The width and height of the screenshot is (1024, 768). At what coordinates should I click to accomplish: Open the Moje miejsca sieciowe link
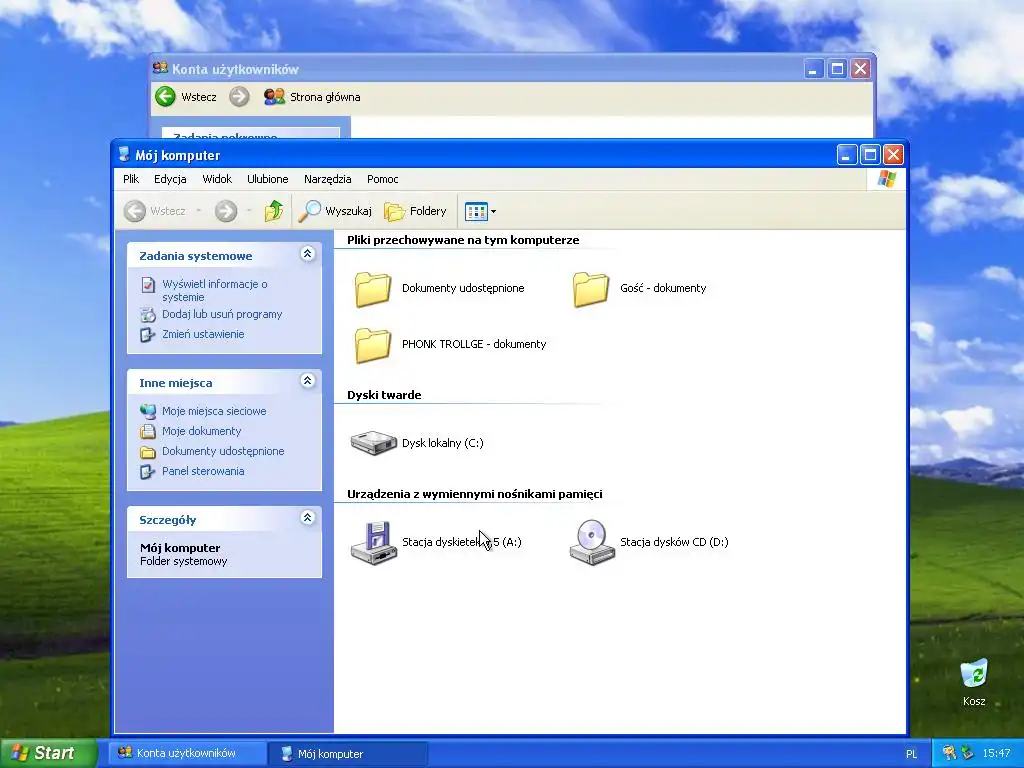tap(214, 411)
